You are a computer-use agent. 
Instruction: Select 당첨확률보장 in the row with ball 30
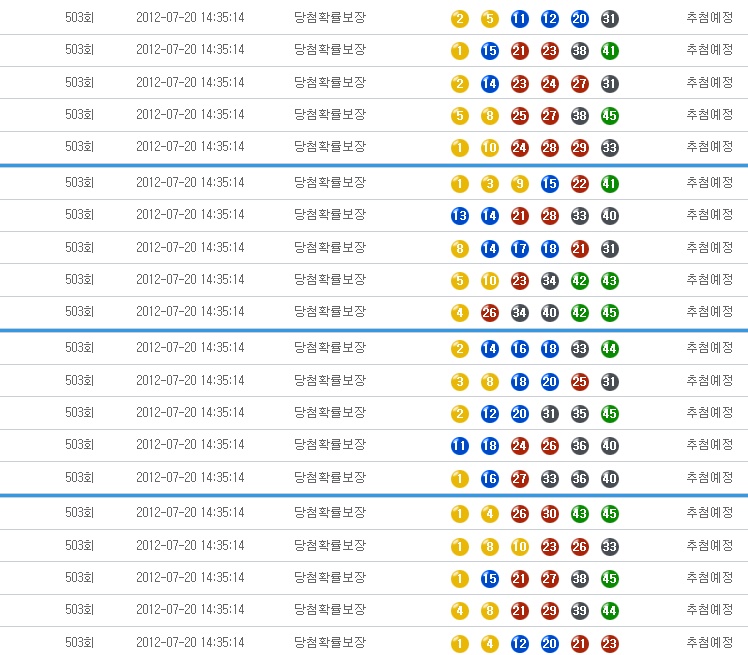[x=330, y=512]
